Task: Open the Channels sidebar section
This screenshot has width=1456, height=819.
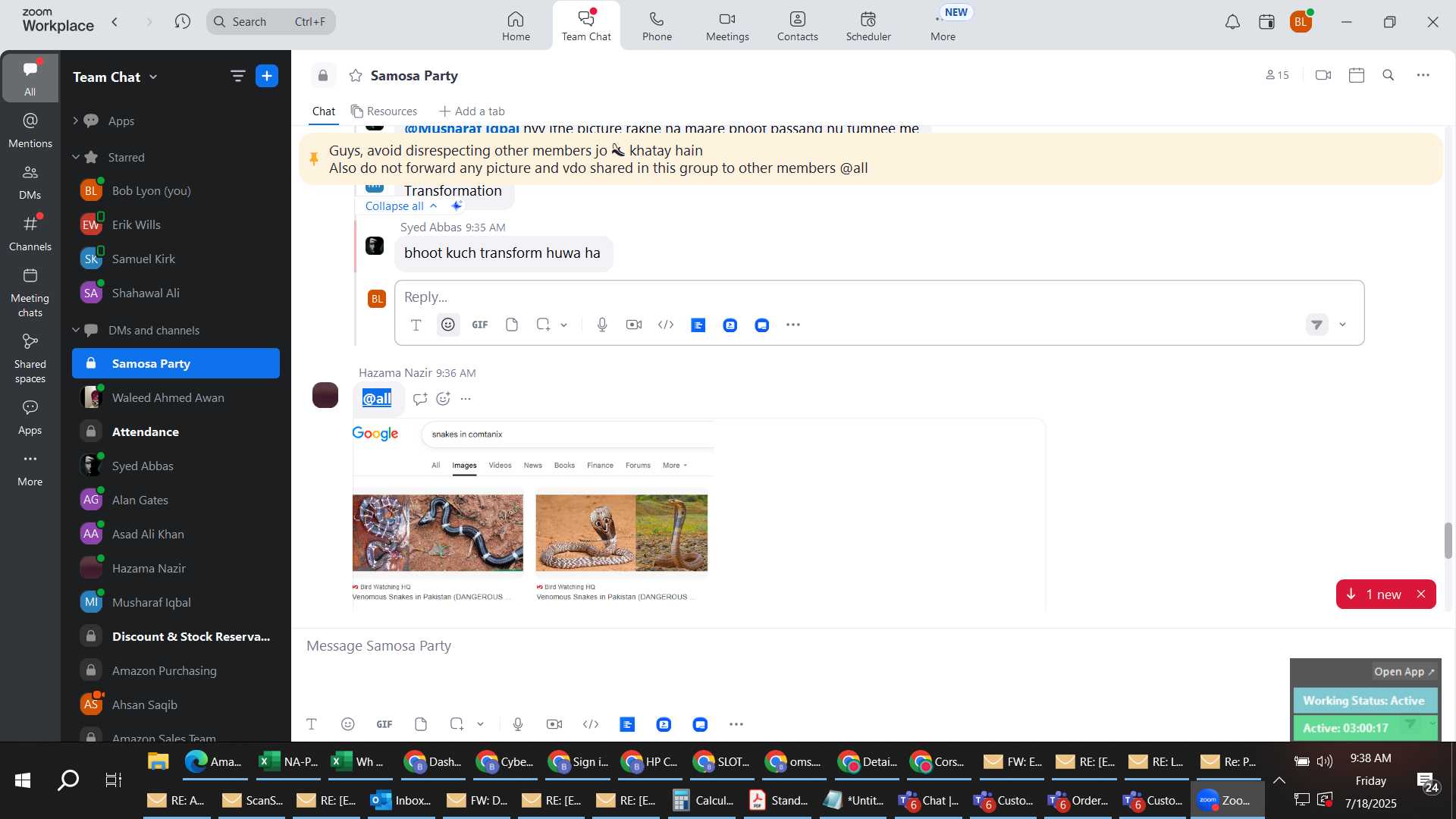Action: point(30,234)
